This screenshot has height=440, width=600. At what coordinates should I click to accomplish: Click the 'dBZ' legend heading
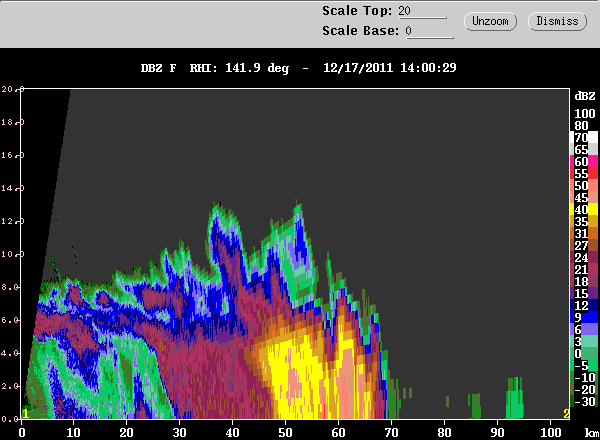(585, 96)
